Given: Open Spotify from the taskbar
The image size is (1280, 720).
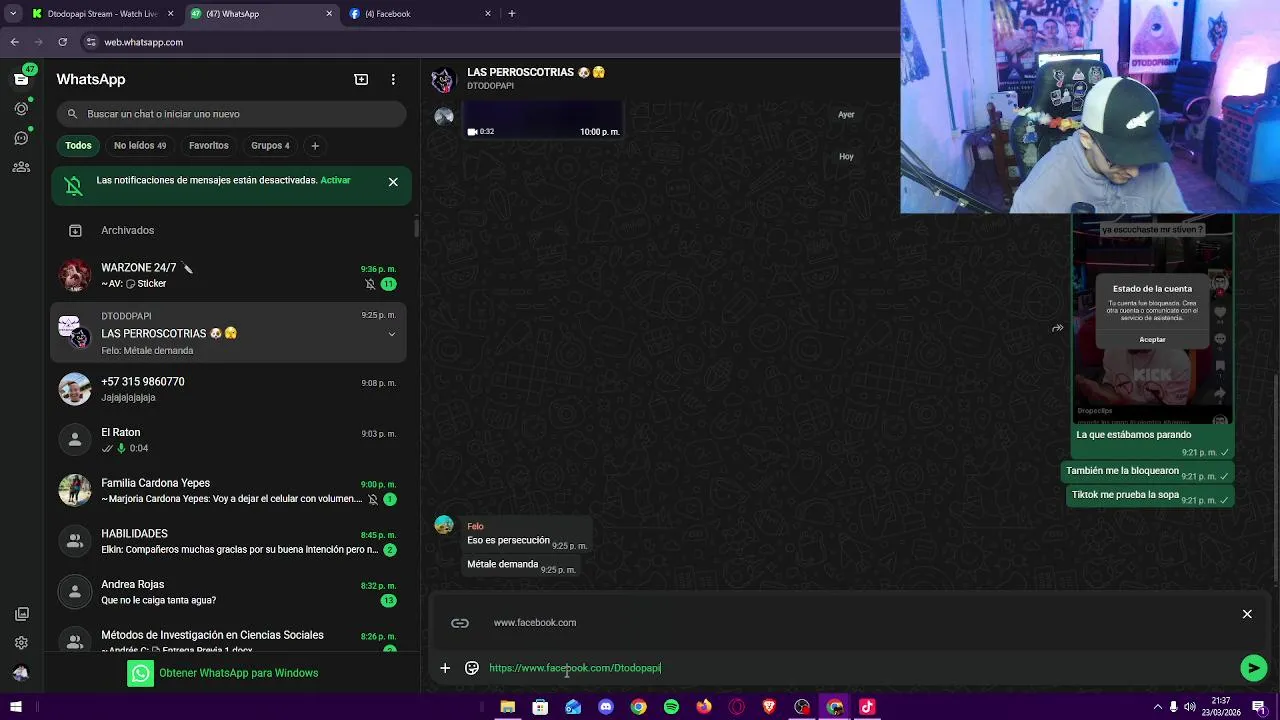Looking at the screenshot, I should [x=671, y=707].
